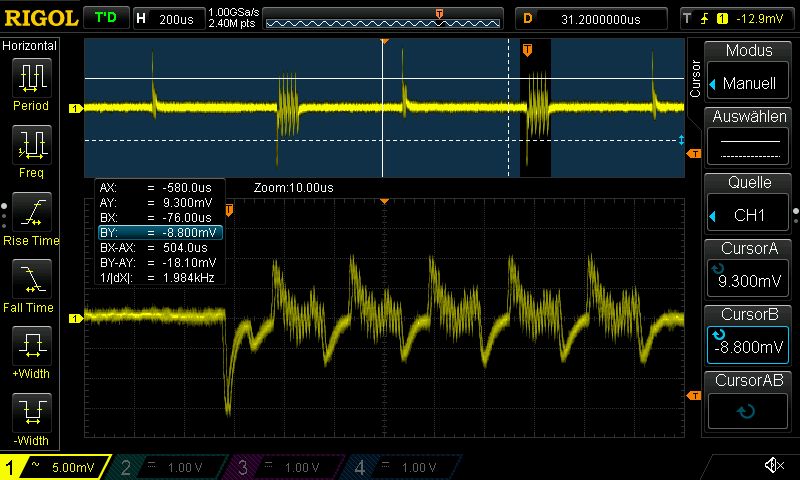The width and height of the screenshot is (800, 480).
Task: Open the Modus Manuell selector
Action: 748,72
